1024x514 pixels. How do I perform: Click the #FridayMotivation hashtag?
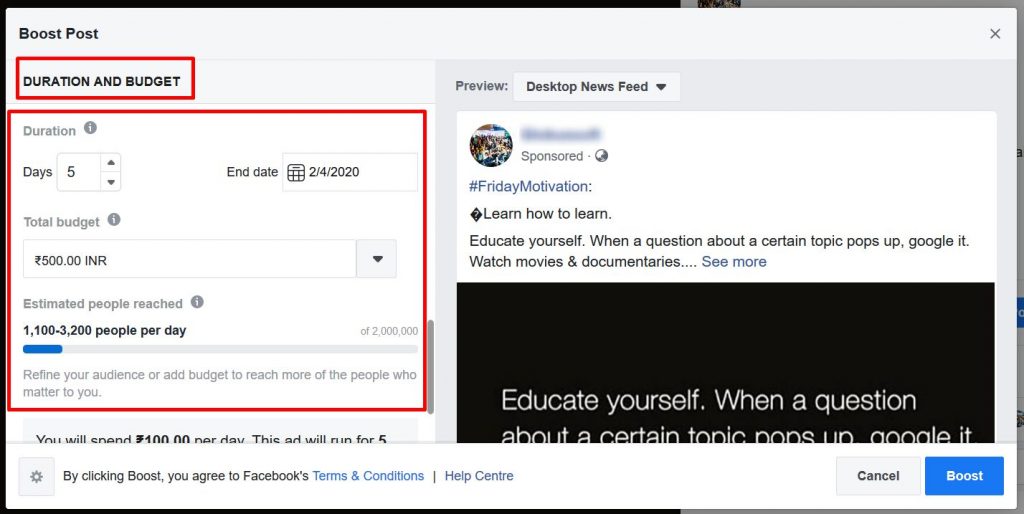pos(528,187)
